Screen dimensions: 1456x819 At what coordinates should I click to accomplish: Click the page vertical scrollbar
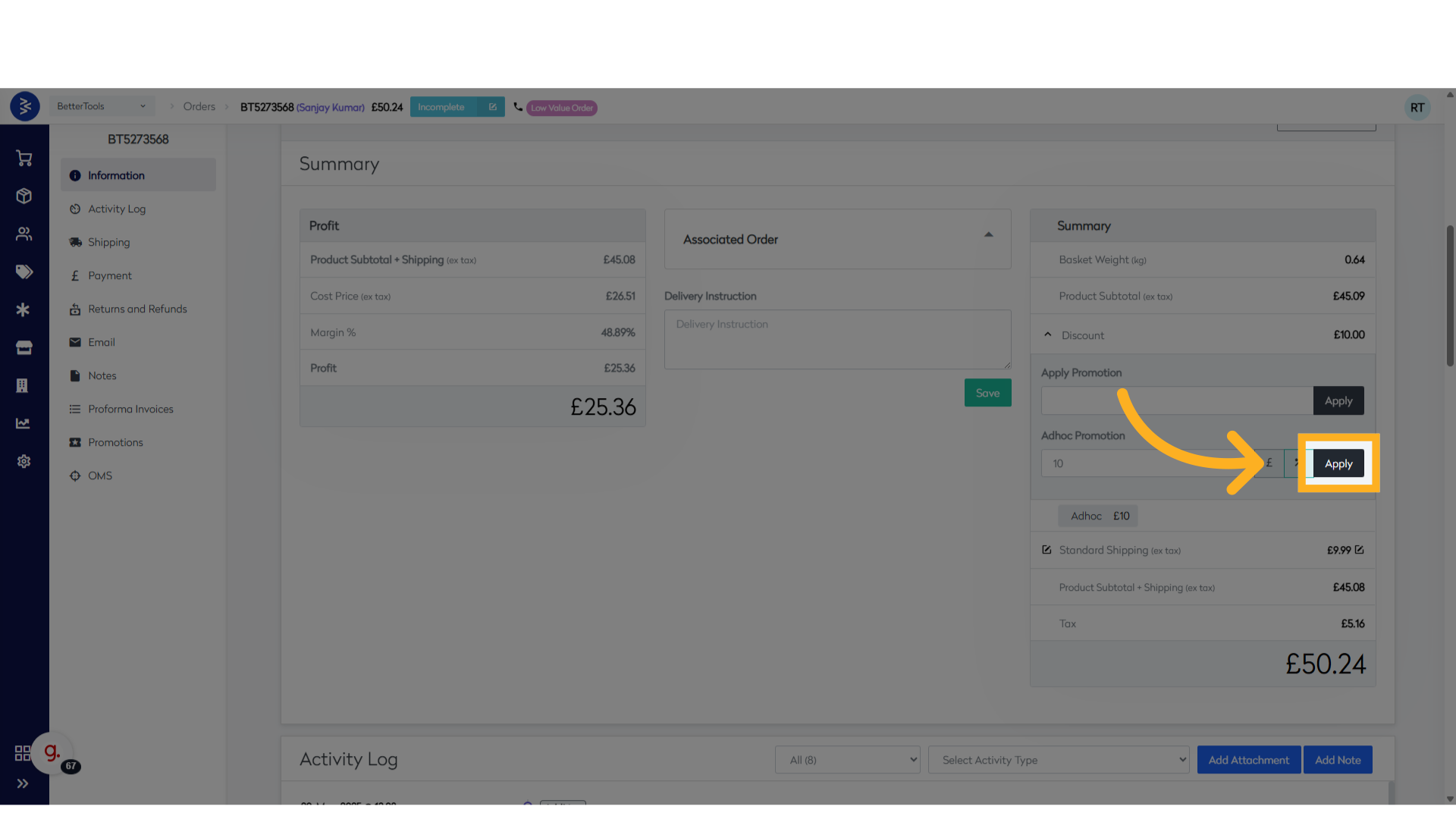point(1450,296)
